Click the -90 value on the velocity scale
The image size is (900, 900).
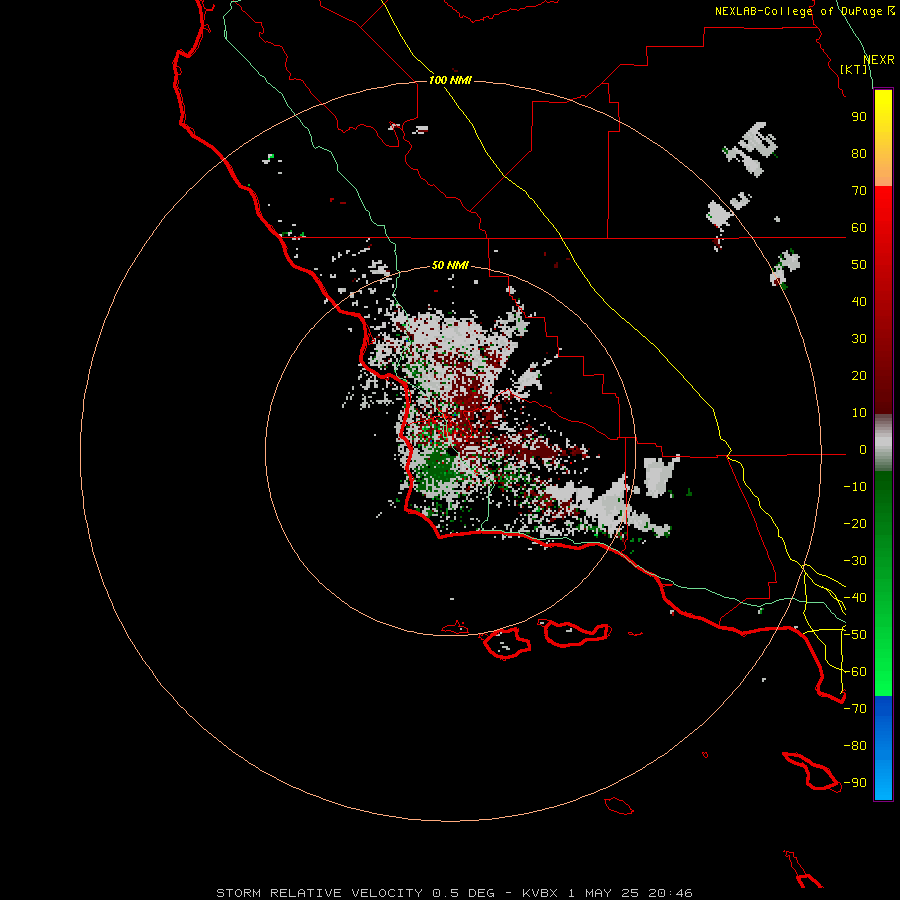click(855, 783)
